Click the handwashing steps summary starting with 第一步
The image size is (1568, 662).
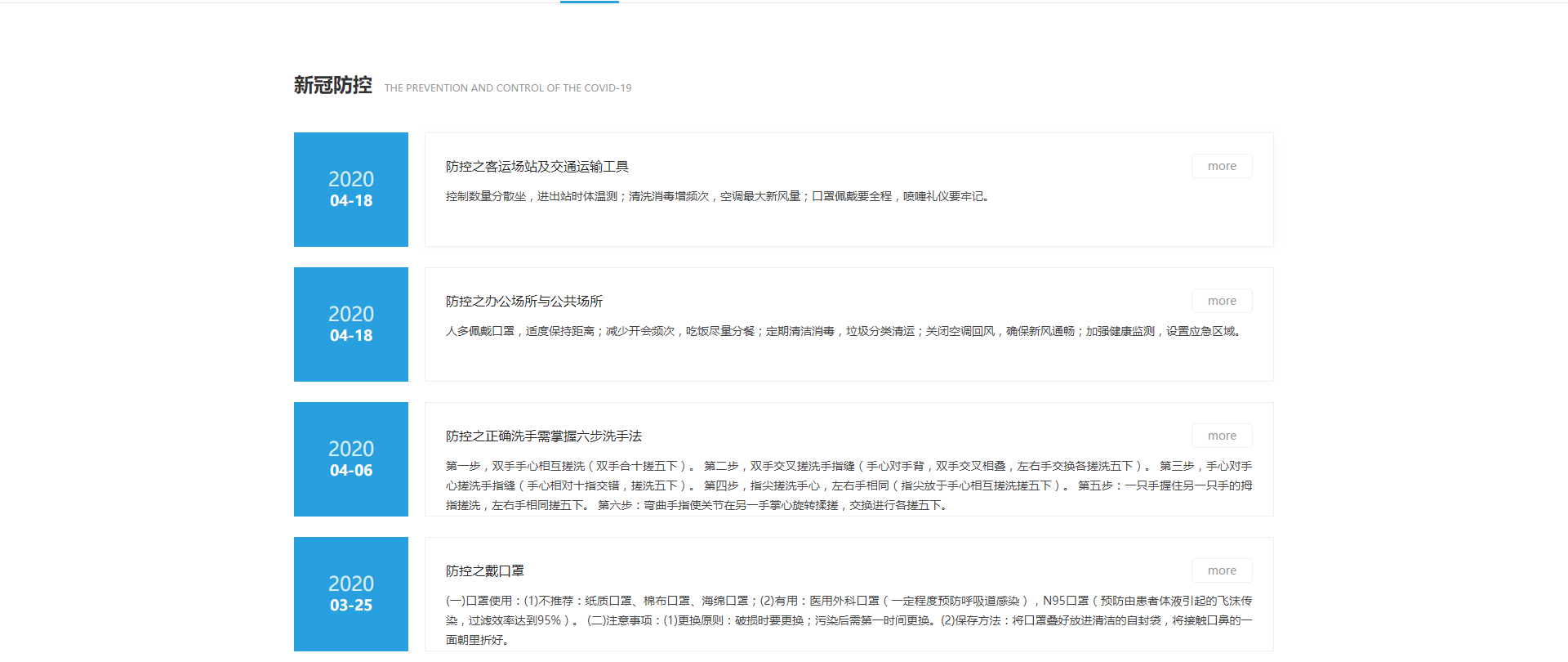[848, 485]
